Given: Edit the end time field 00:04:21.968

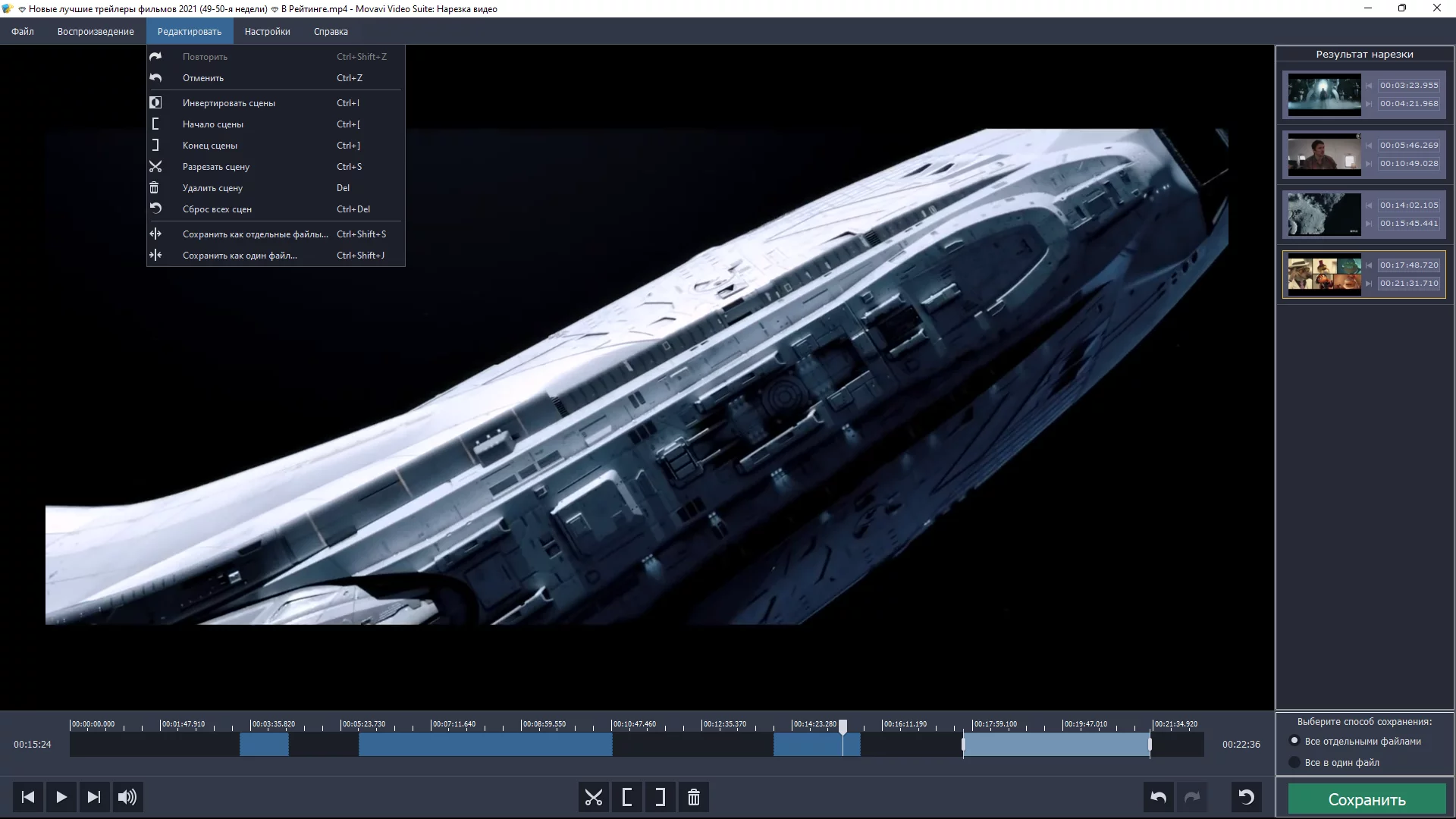Looking at the screenshot, I should (x=1409, y=104).
